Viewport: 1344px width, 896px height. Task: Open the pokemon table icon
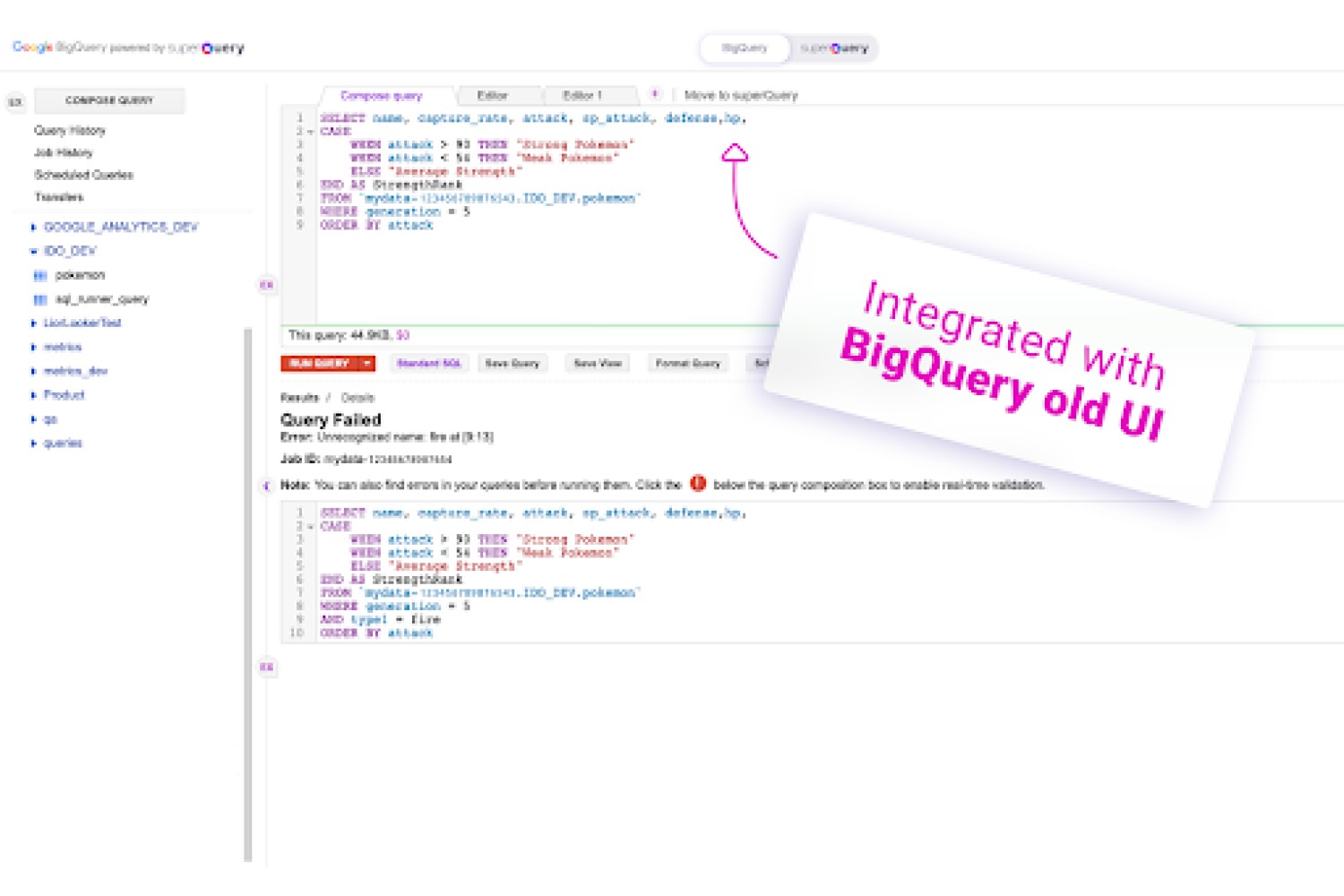[39, 275]
